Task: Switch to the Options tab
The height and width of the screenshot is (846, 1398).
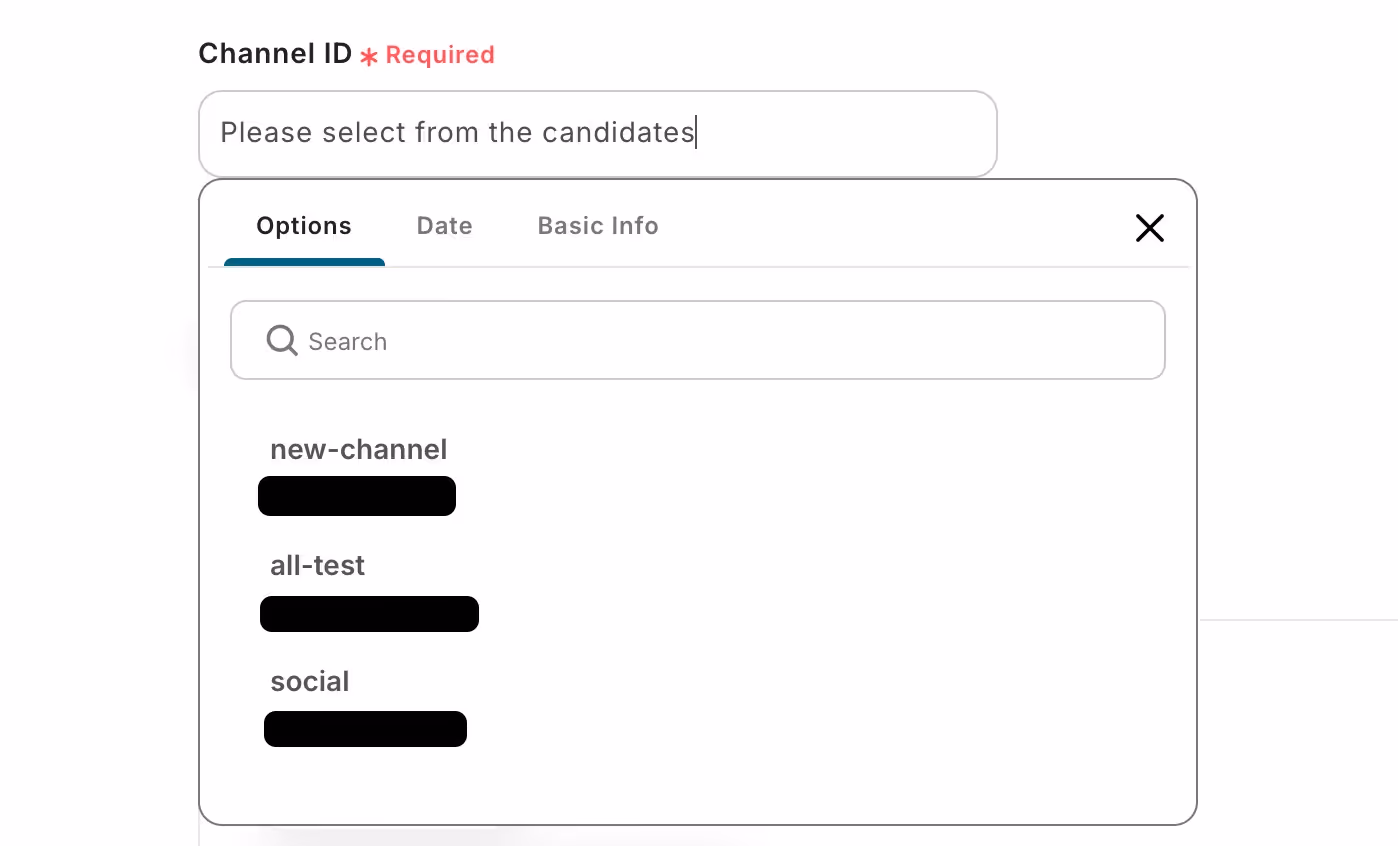Action: tap(304, 226)
